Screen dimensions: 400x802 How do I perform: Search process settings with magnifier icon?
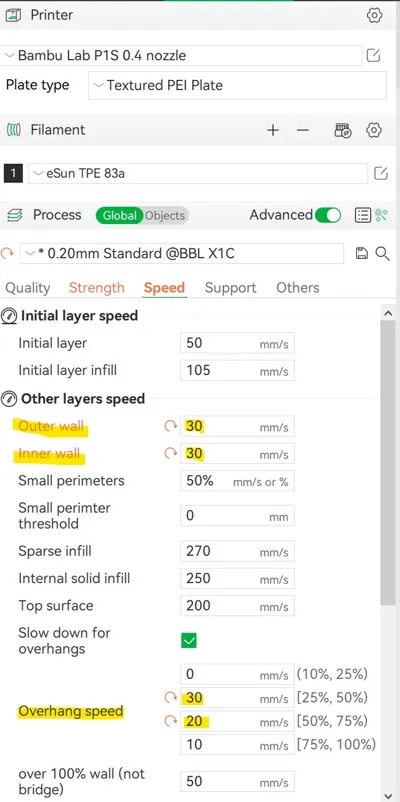[x=383, y=253]
